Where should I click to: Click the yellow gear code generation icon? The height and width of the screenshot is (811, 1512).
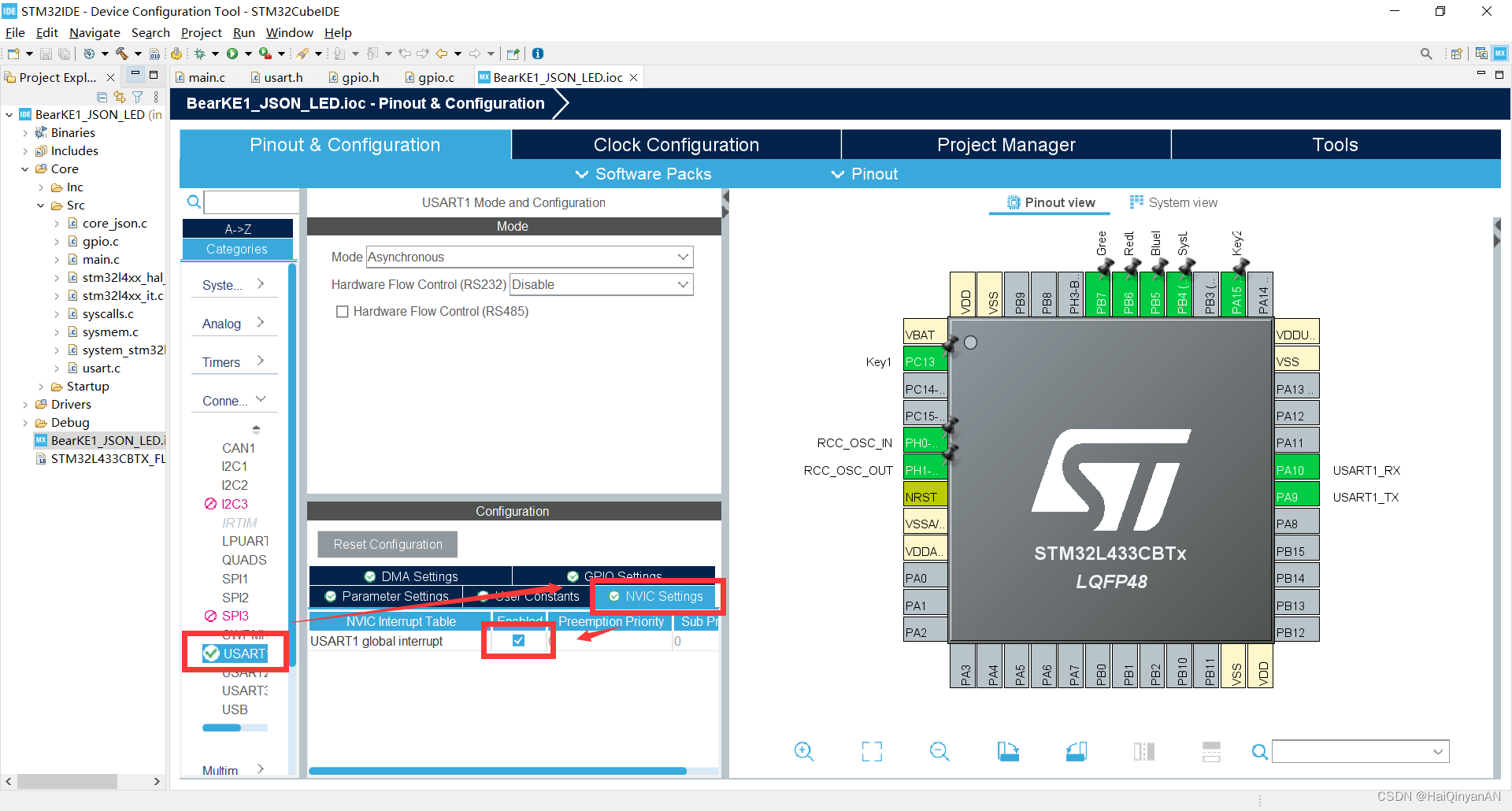coord(176,54)
